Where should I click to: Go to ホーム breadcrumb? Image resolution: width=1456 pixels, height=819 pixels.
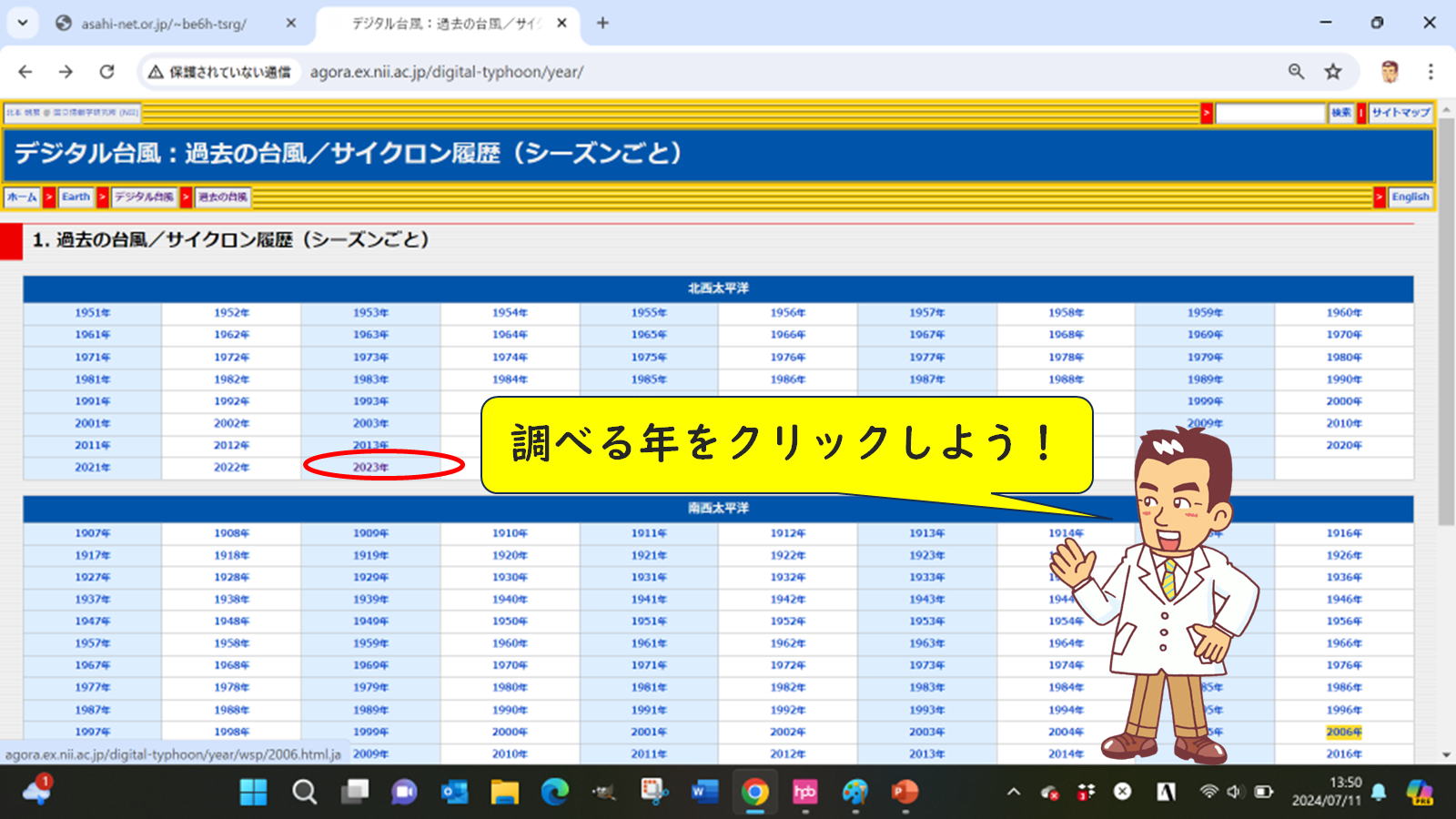click(x=23, y=197)
